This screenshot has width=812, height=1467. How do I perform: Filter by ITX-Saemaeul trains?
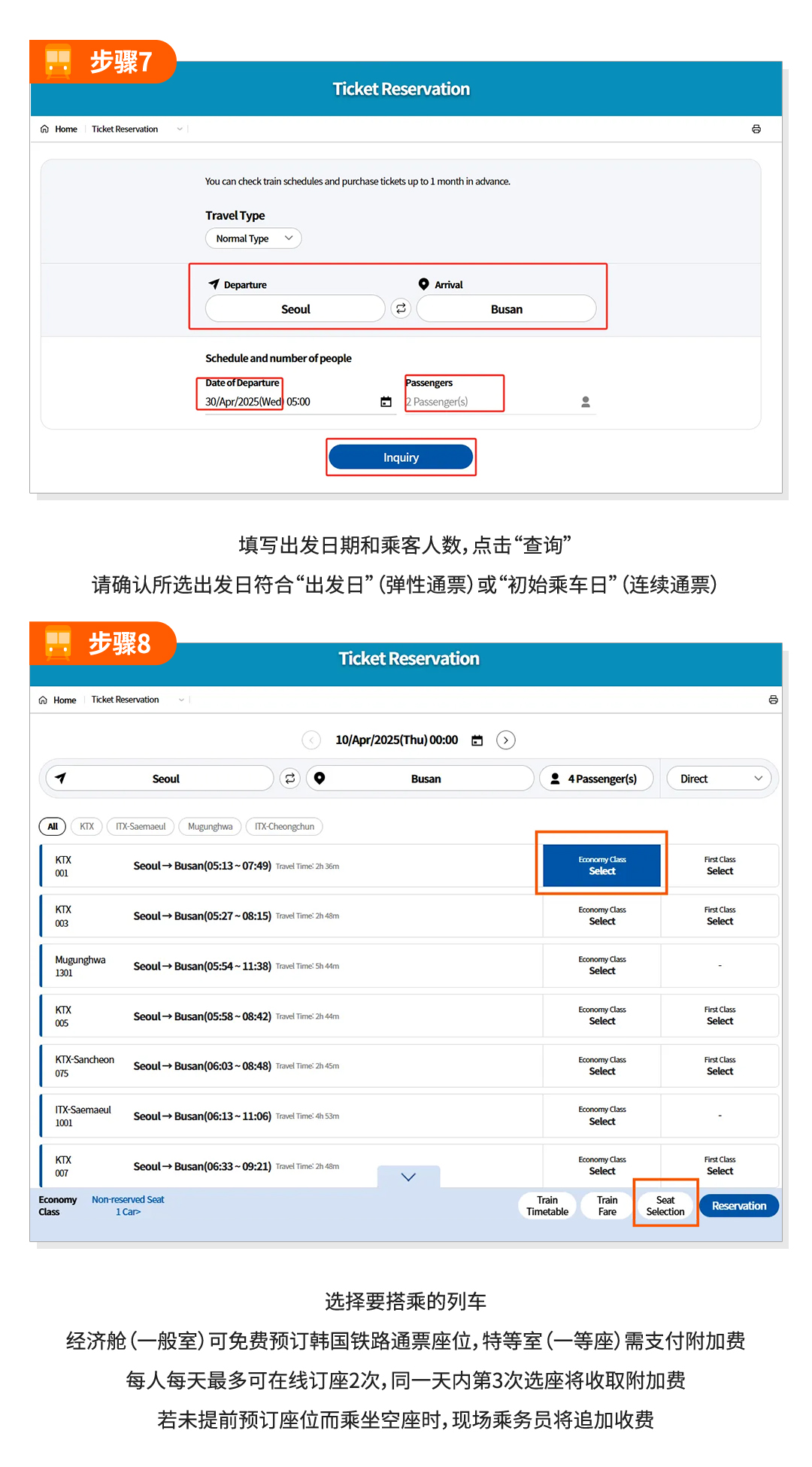(x=141, y=826)
